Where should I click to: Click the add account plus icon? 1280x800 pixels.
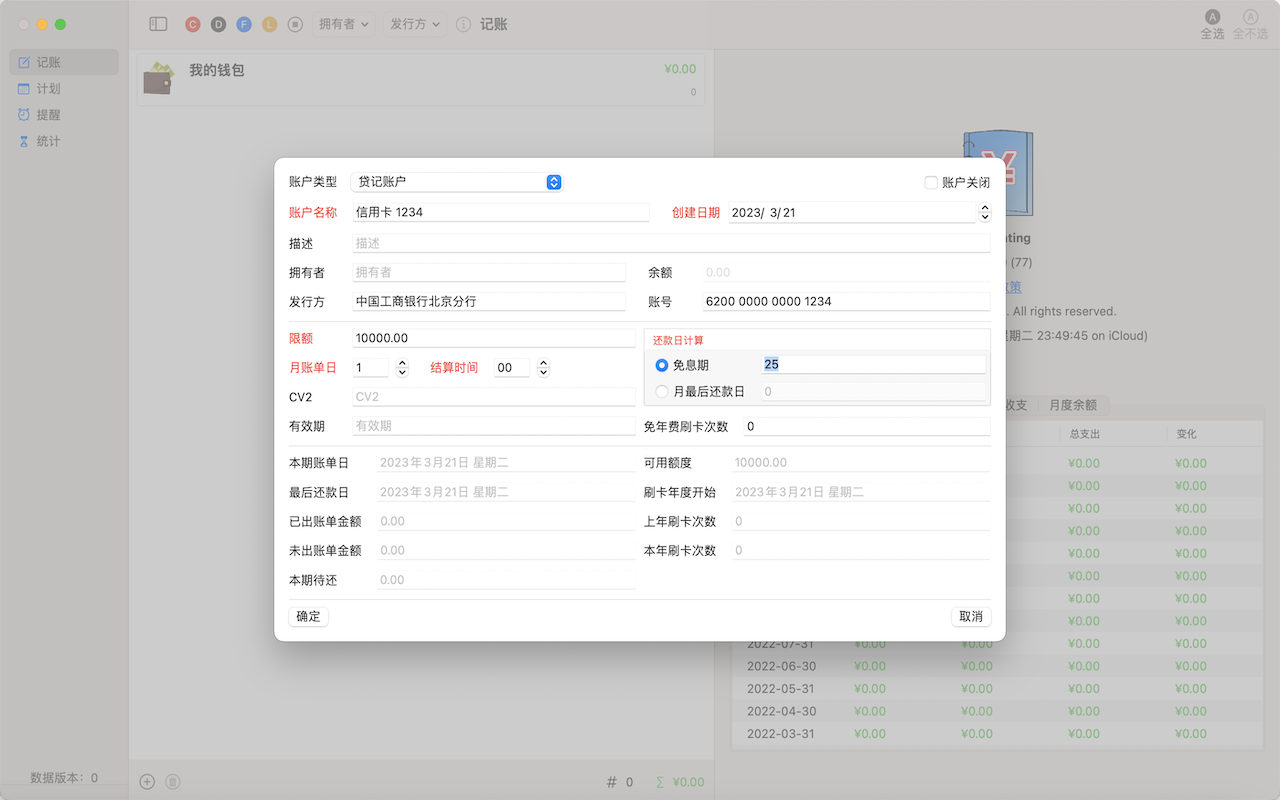point(147,782)
